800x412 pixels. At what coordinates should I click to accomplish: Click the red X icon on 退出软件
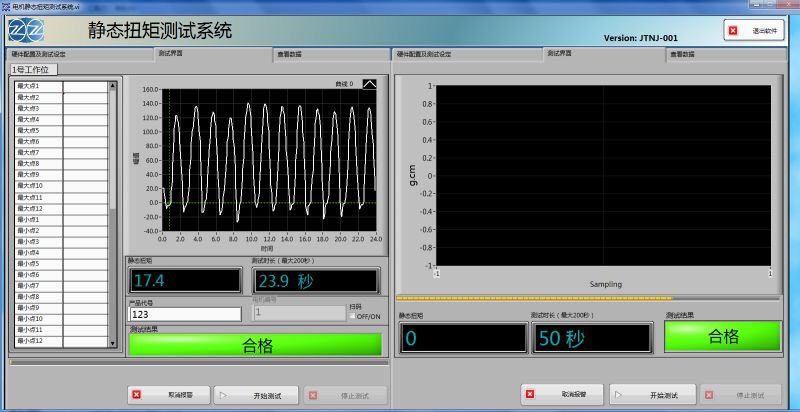733,31
